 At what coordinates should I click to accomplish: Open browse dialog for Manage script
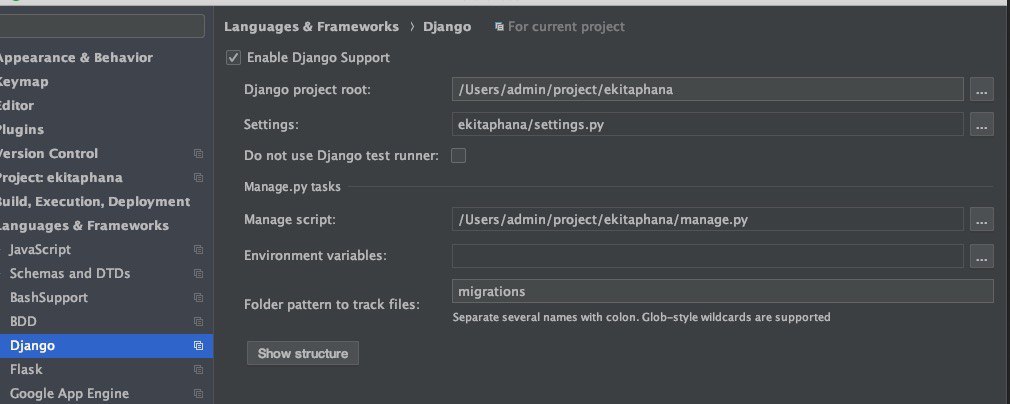coord(981,219)
